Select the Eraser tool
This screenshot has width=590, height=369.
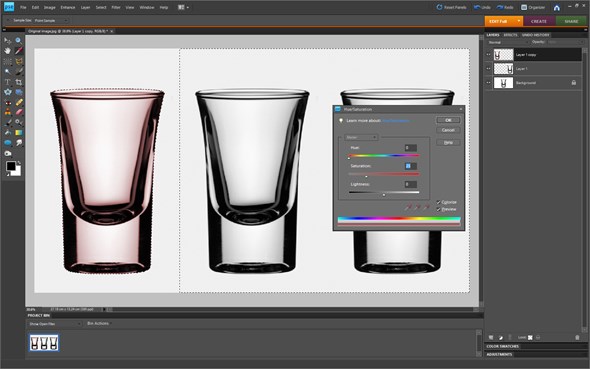click(18, 112)
